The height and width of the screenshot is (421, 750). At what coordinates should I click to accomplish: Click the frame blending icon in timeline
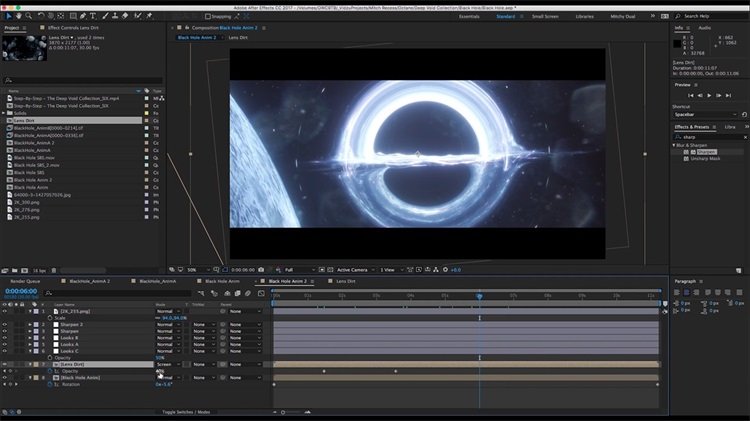point(237,293)
